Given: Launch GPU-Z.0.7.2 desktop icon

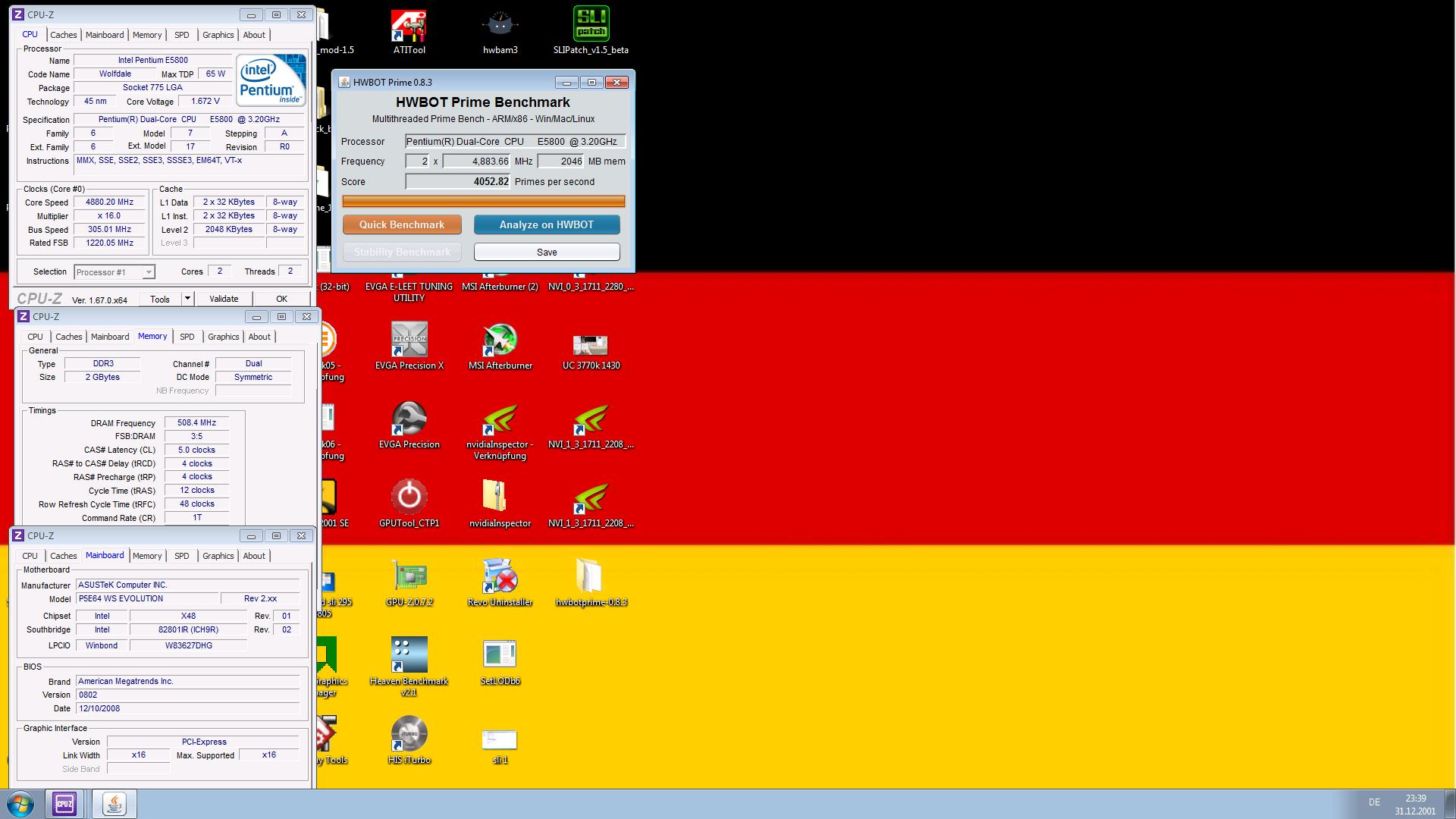Looking at the screenshot, I should (x=409, y=583).
